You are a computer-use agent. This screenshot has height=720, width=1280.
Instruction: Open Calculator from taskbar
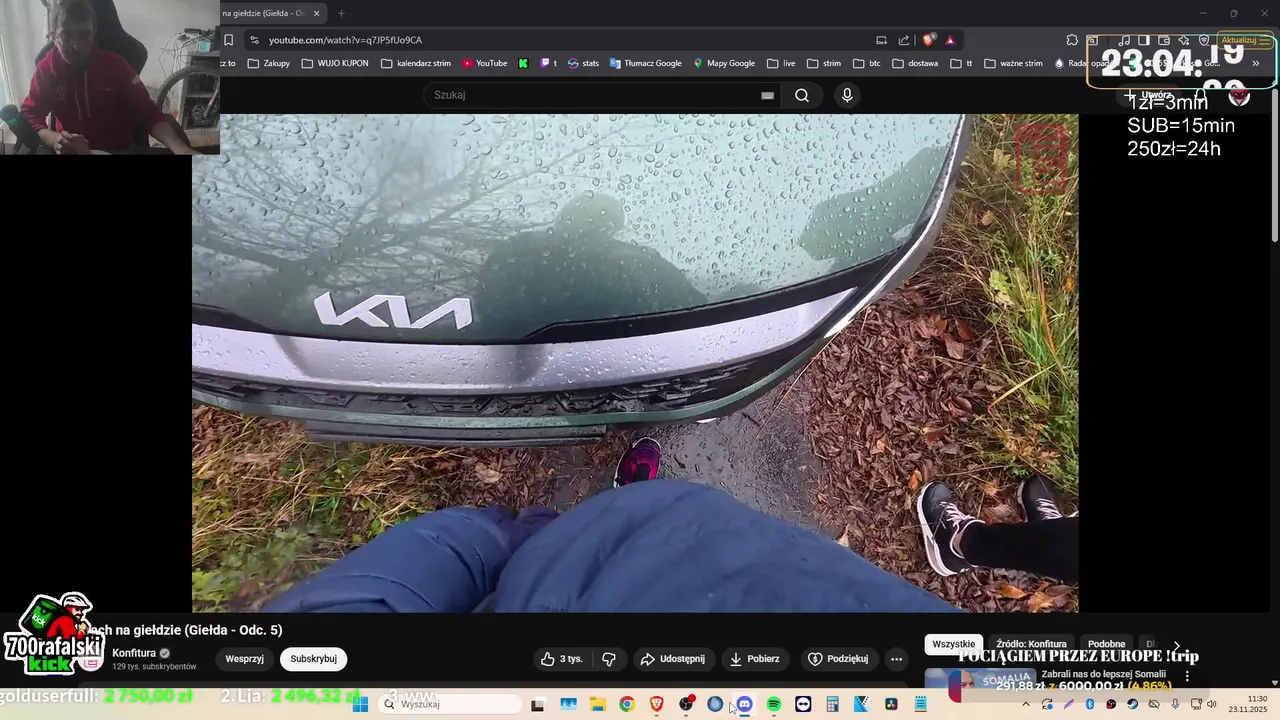tap(832, 704)
